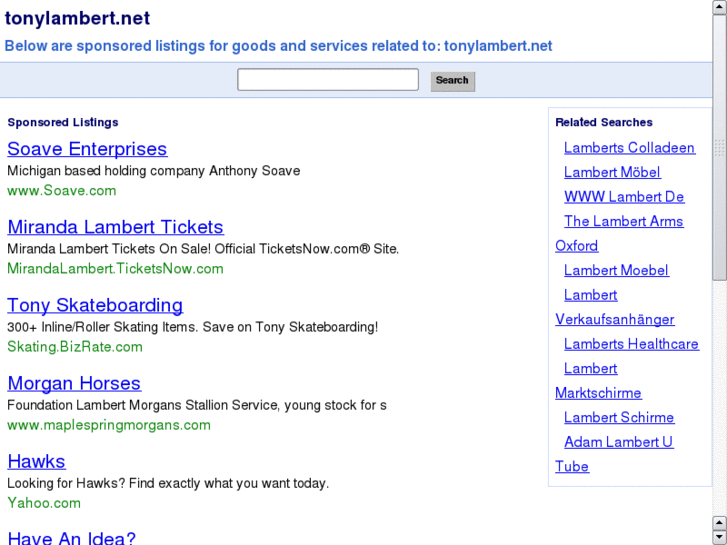Viewport: 727px width, 545px height.
Task: Open Lambert Schirme related search
Action: 619,417
